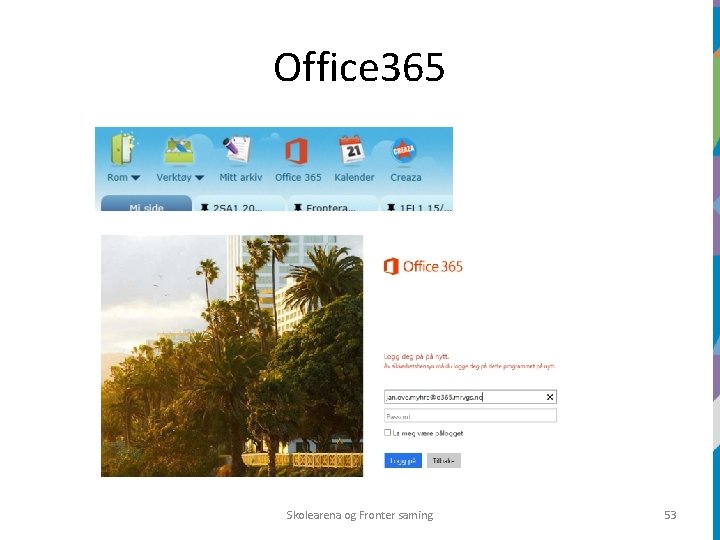Image resolution: width=720 pixels, height=540 pixels.
Task: Focus the password input field
Action: tap(470, 416)
